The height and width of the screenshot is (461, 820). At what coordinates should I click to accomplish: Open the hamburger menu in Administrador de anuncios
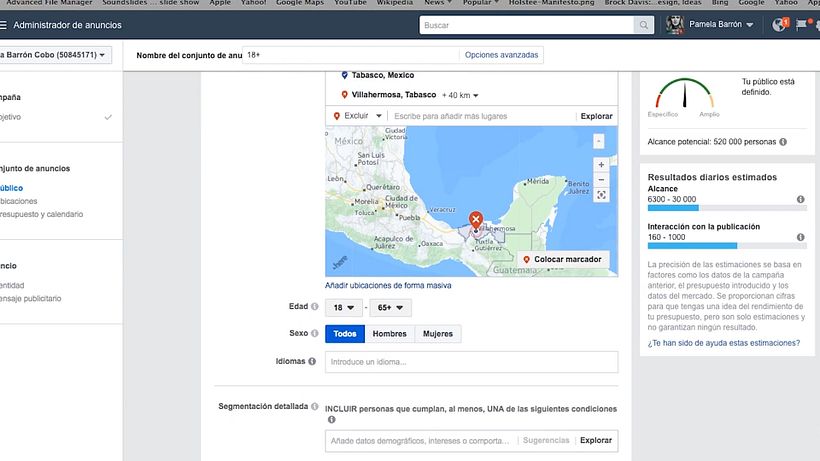click(3, 25)
